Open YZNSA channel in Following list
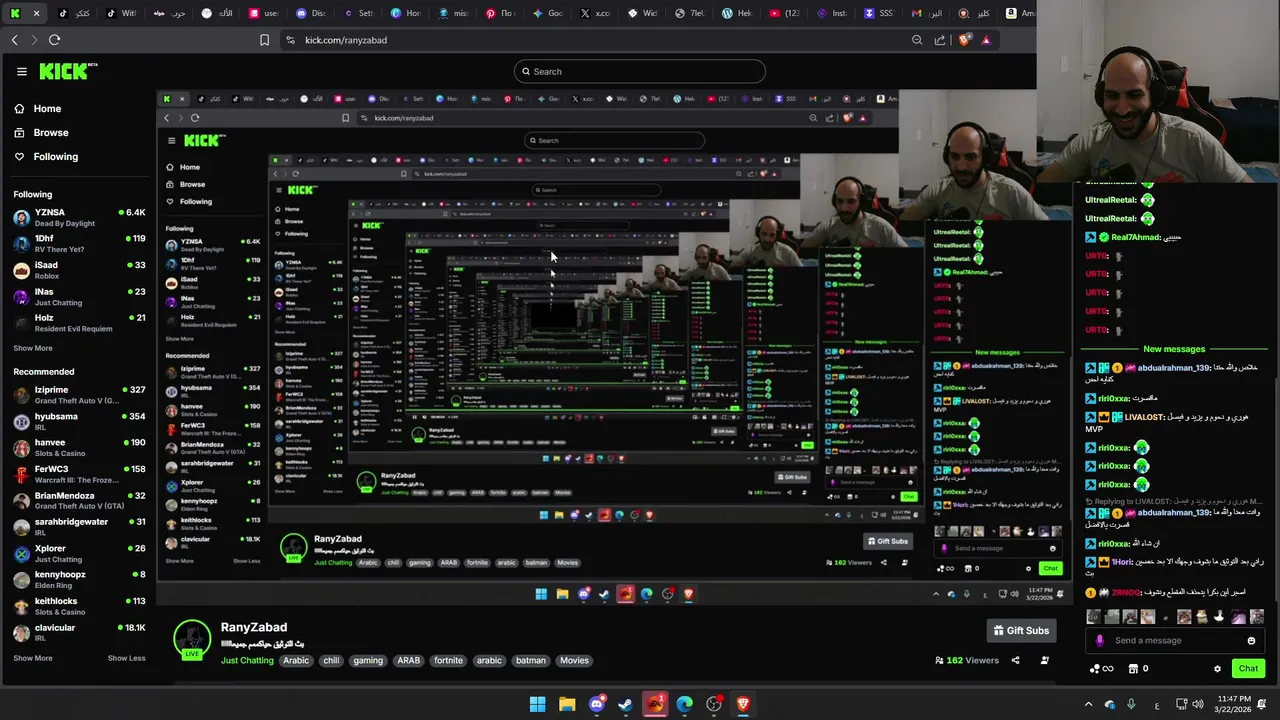1280x720 pixels. 80,217
